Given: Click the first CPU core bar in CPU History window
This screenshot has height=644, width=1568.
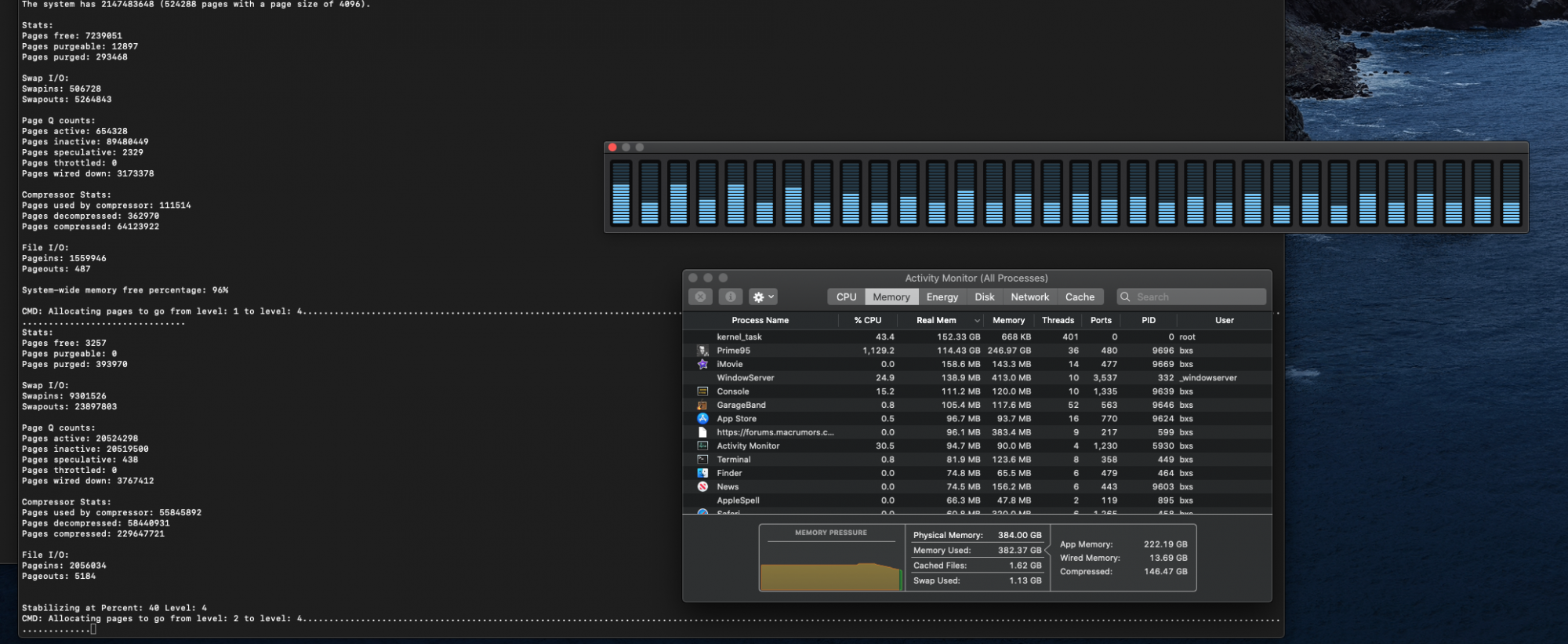Looking at the screenshot, I should (x=621, y=193).
